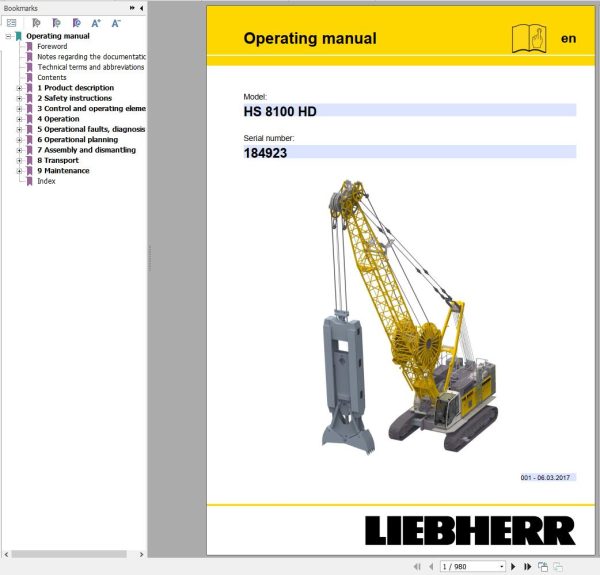The height and width of the screenshot is (575, 600).
Task: Open the Contents bookmark
Action: pyautogui.click(x=52, y=77)
